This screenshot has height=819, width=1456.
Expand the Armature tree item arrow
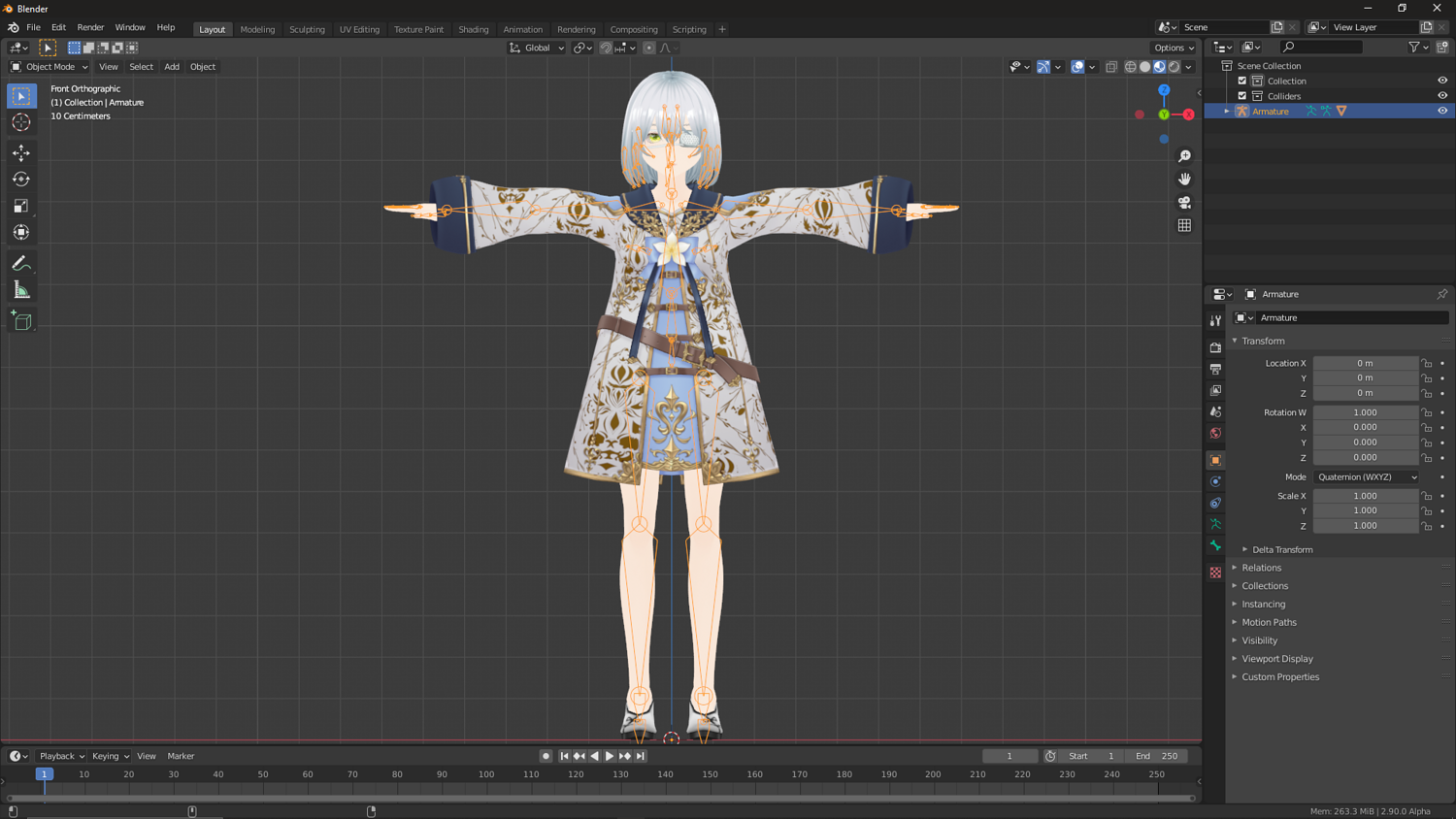[x=1227, y=112]
